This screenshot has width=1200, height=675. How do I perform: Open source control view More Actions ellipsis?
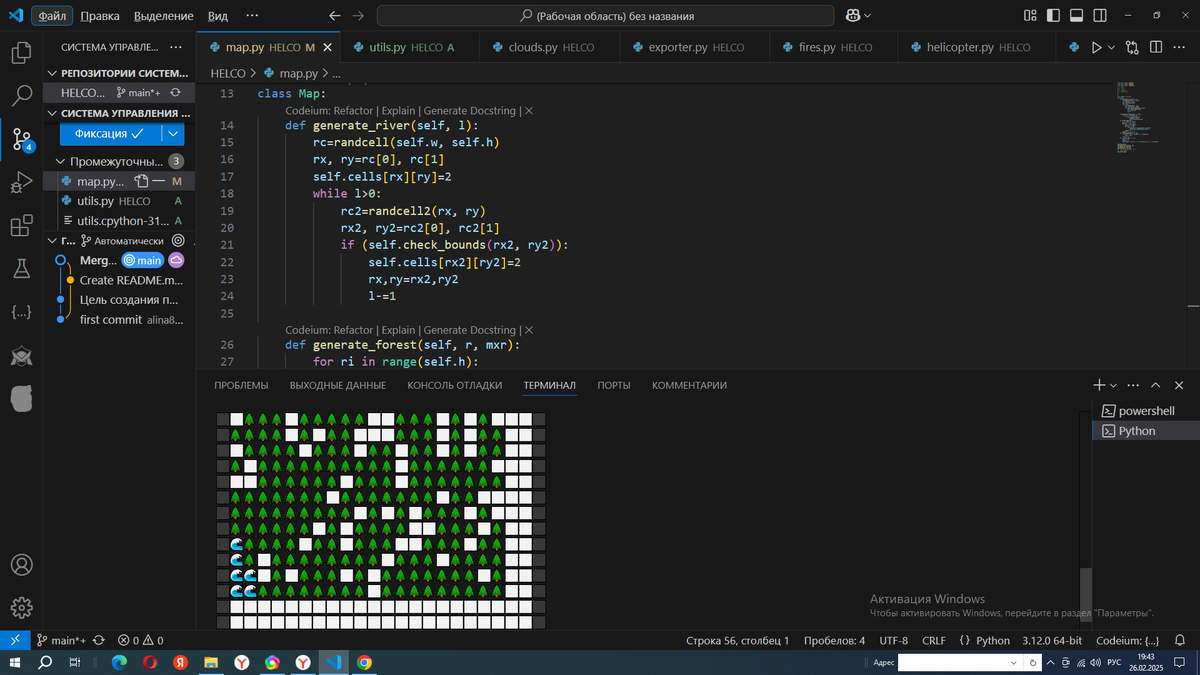[176, 47]
